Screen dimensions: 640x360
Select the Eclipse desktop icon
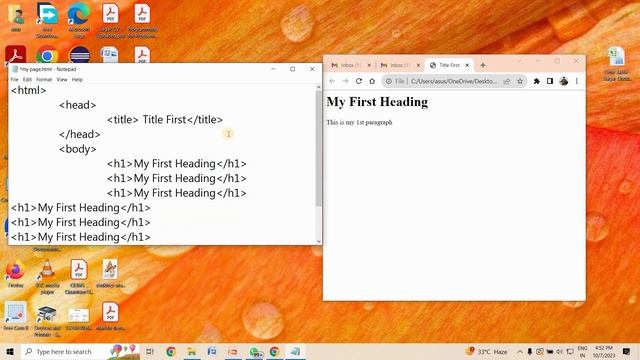coord(79,56)
